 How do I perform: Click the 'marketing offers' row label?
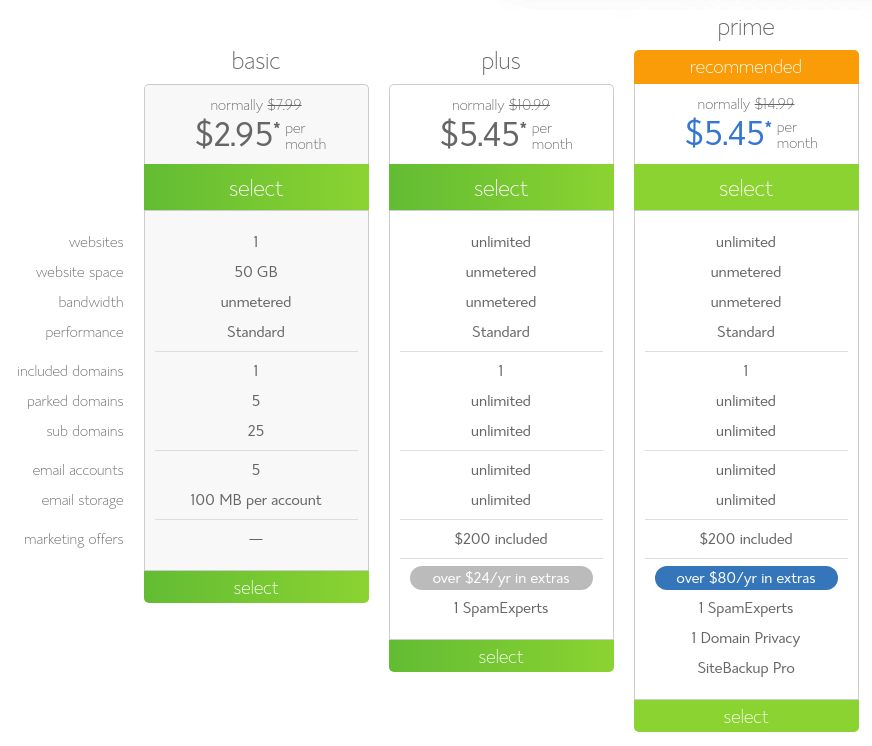click(74, 539)
